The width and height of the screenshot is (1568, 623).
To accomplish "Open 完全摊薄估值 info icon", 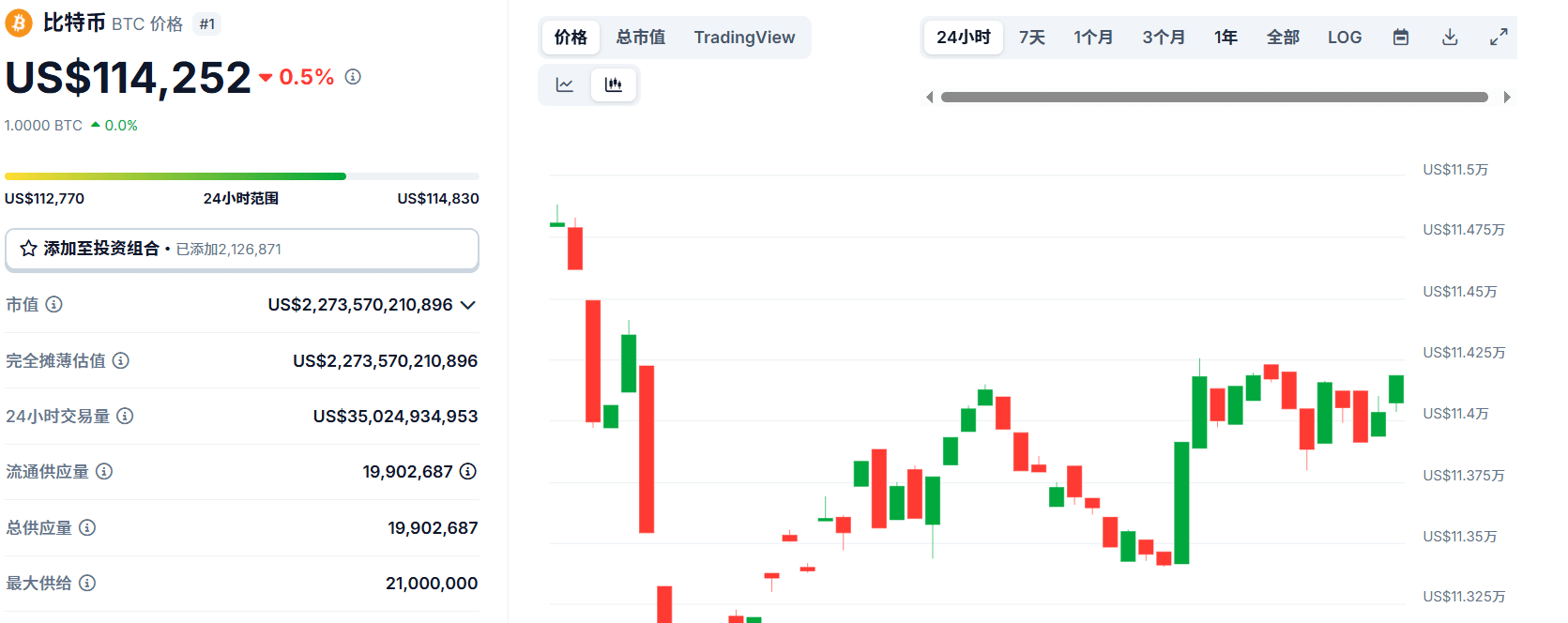I will [121, 360].
